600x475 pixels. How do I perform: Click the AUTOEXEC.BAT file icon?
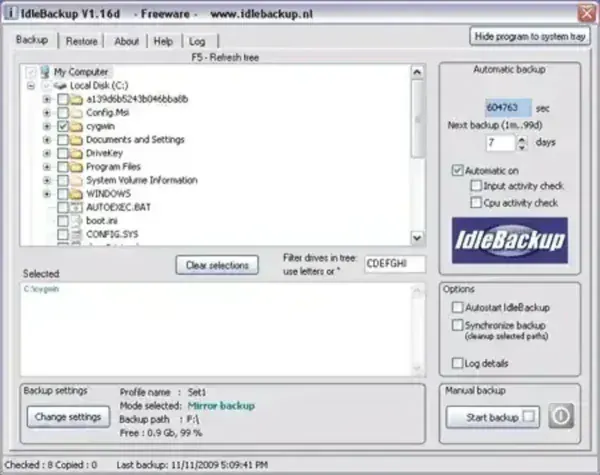tap(77, 207)
